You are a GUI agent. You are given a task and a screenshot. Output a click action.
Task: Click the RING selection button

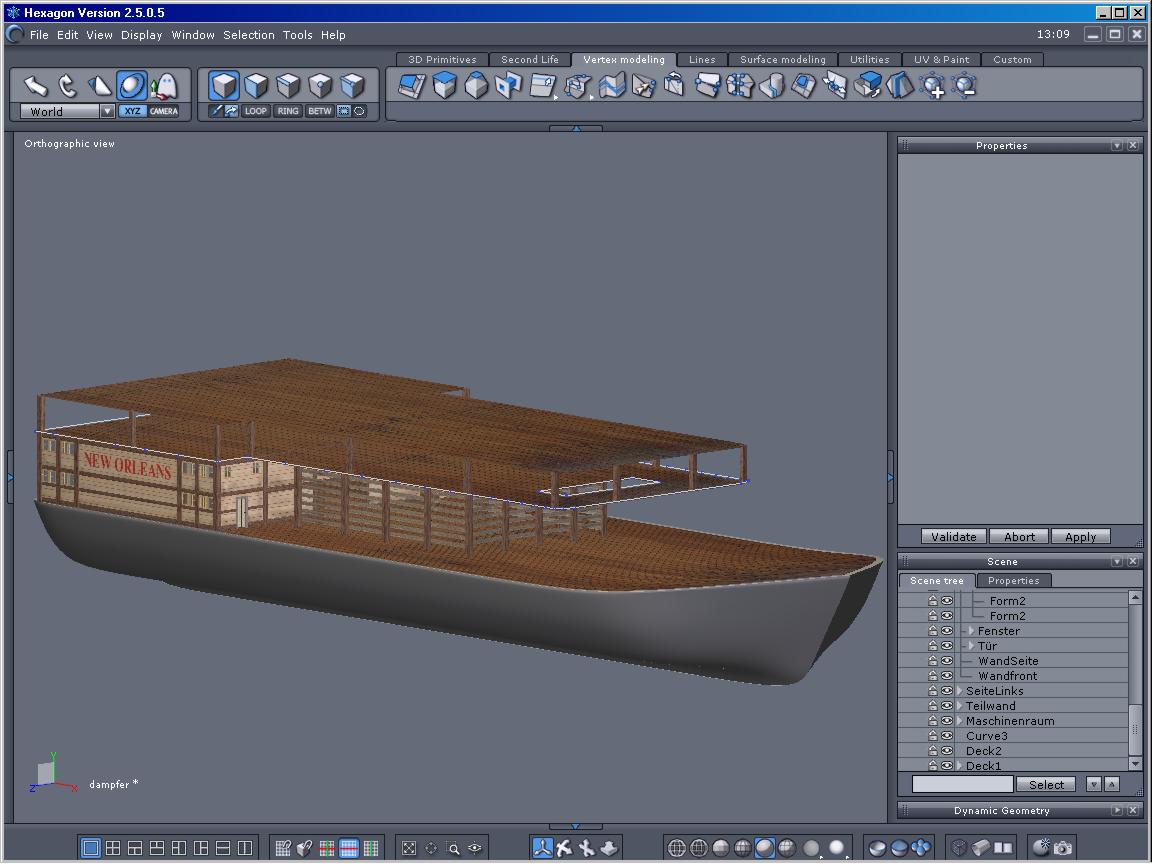coord(288,111)
